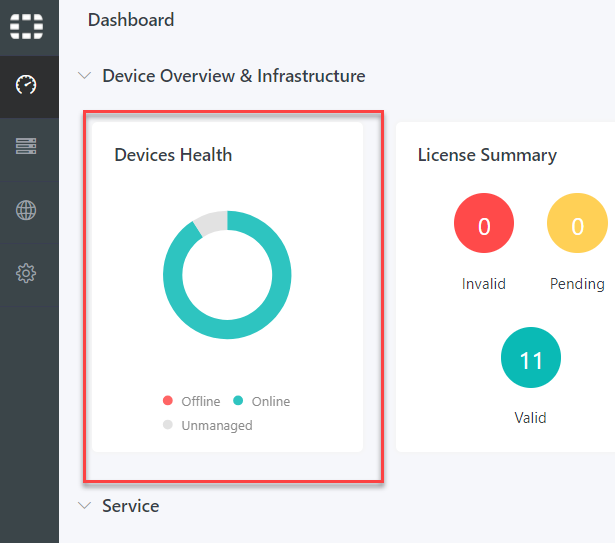Image resolution: width=615 pixels, height=543 pixels.
Task: Toggle Online legend in Devices Health
Action: [x=262, y=401]
